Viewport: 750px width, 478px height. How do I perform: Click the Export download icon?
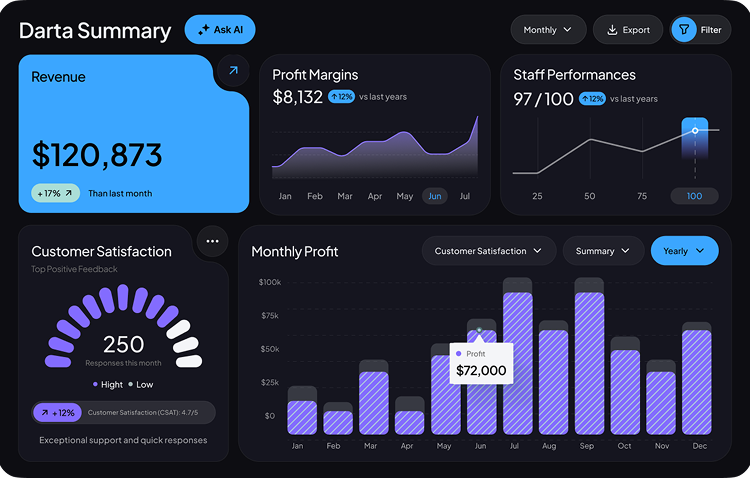pos(612,30)
